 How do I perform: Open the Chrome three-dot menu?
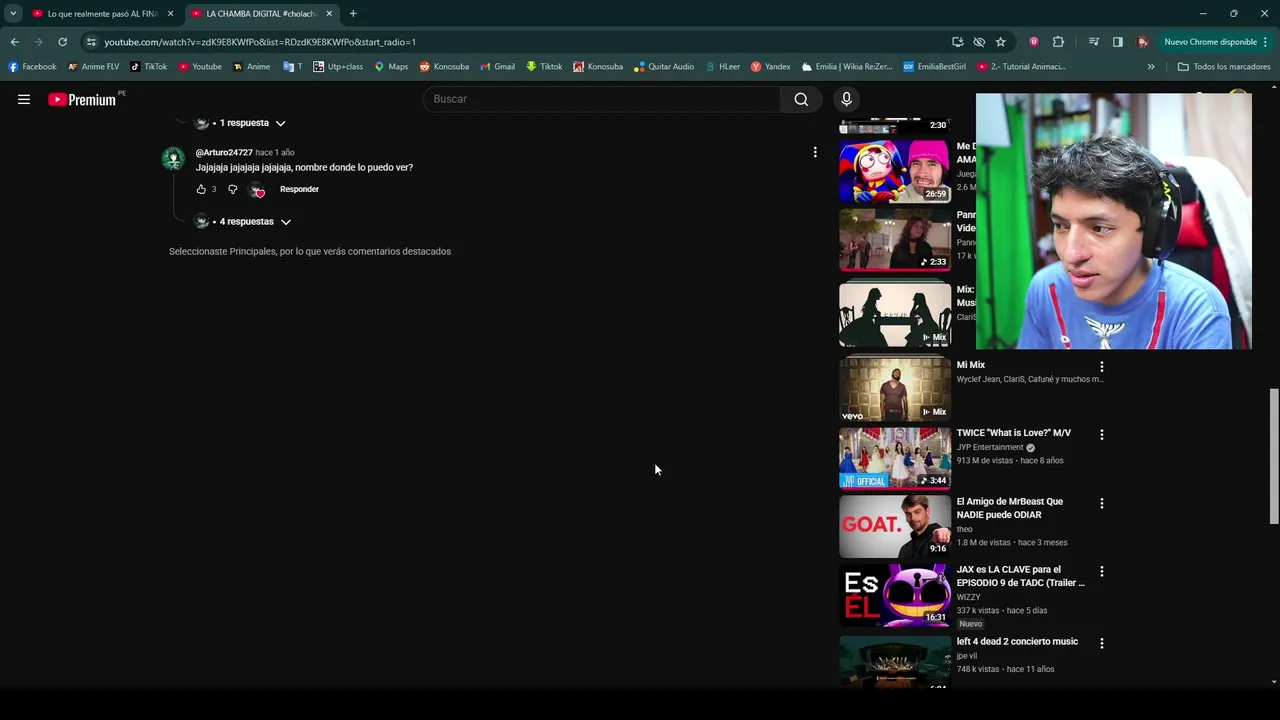(x=1266, y=42)
